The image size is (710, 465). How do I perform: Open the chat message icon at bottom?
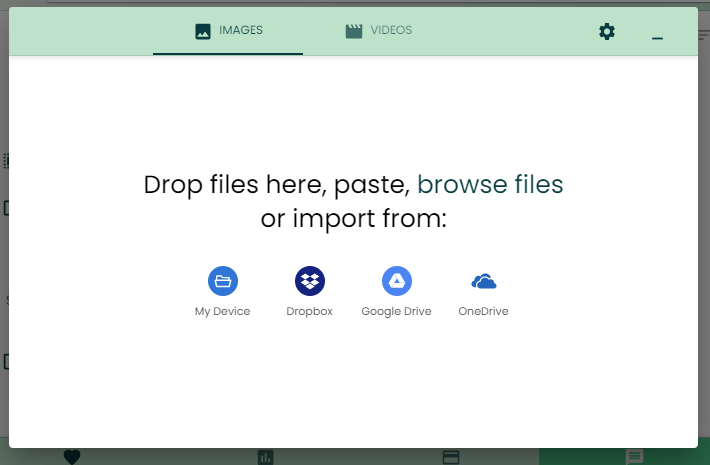tap(634, 457)
